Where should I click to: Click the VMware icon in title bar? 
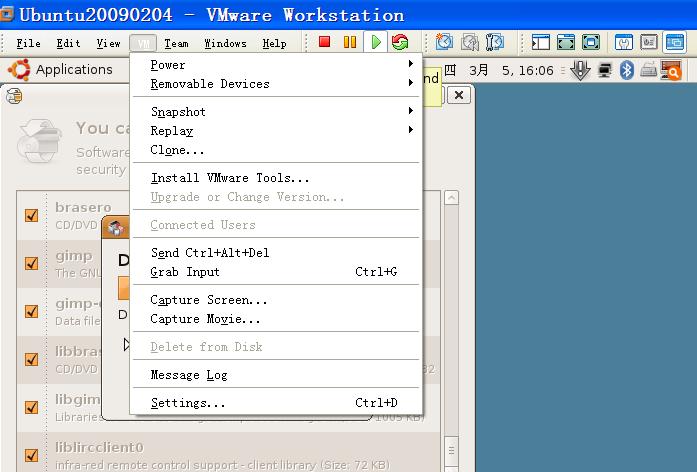tap(6, 14)
